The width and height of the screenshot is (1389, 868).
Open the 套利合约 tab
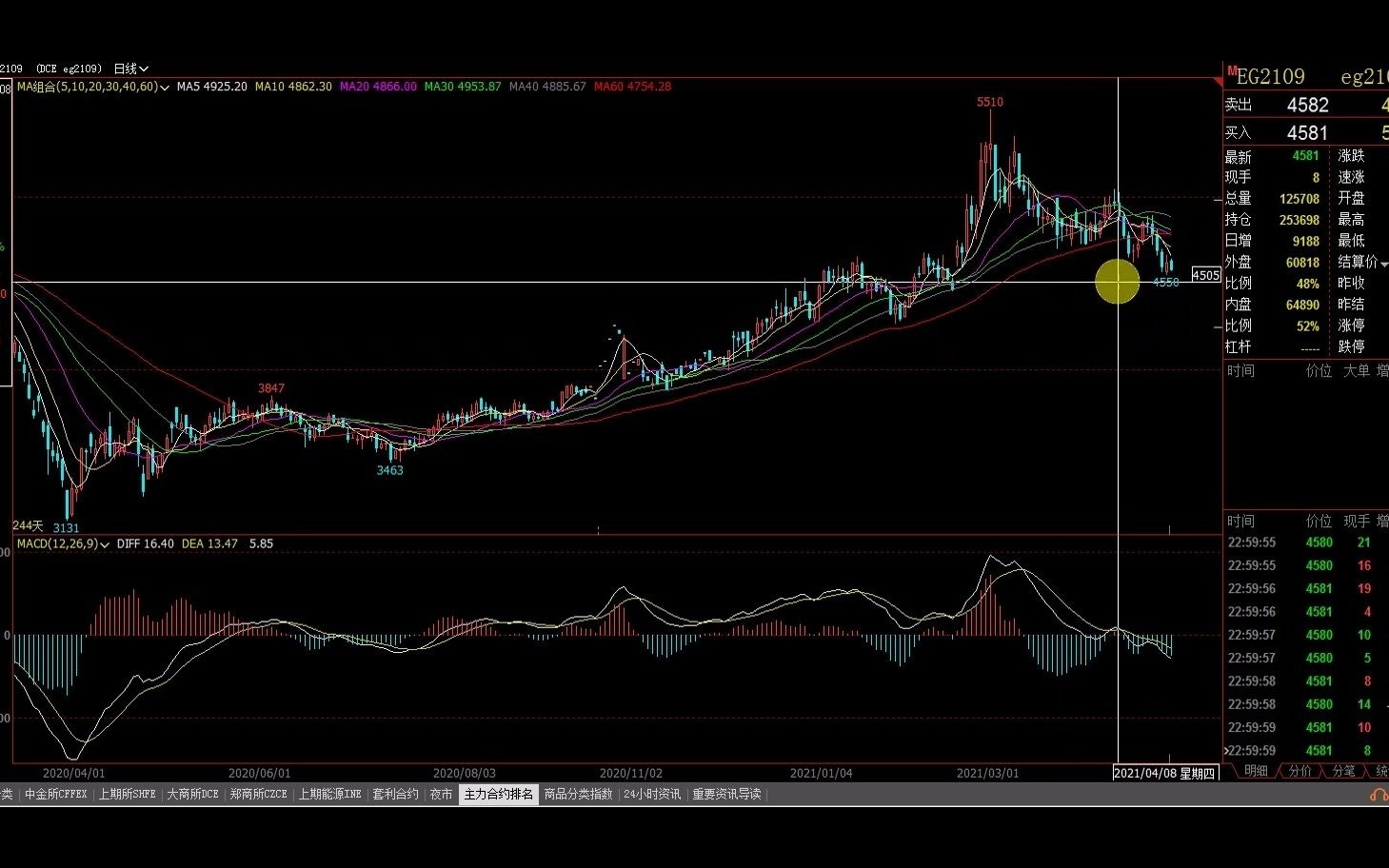pyautogui.click(x=395, y=794)
